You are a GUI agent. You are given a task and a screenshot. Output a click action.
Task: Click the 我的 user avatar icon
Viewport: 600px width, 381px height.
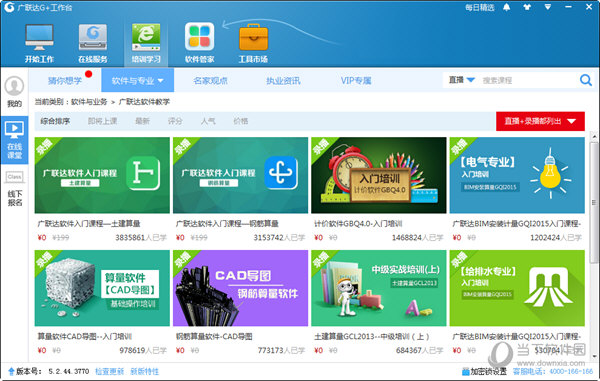tap(14, 86)
